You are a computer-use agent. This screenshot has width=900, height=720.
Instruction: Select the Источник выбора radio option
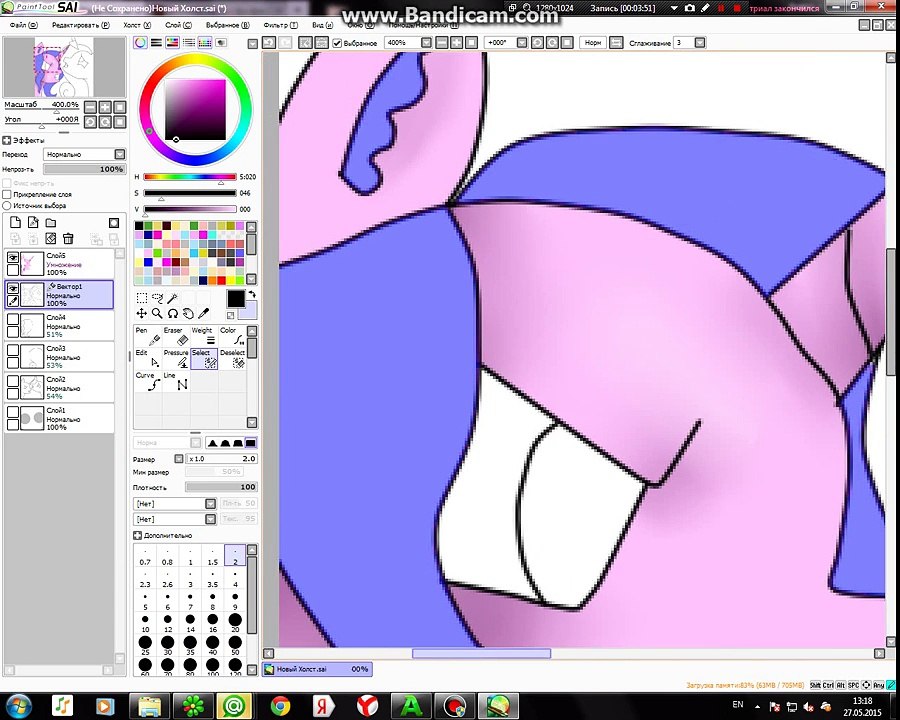7,206
